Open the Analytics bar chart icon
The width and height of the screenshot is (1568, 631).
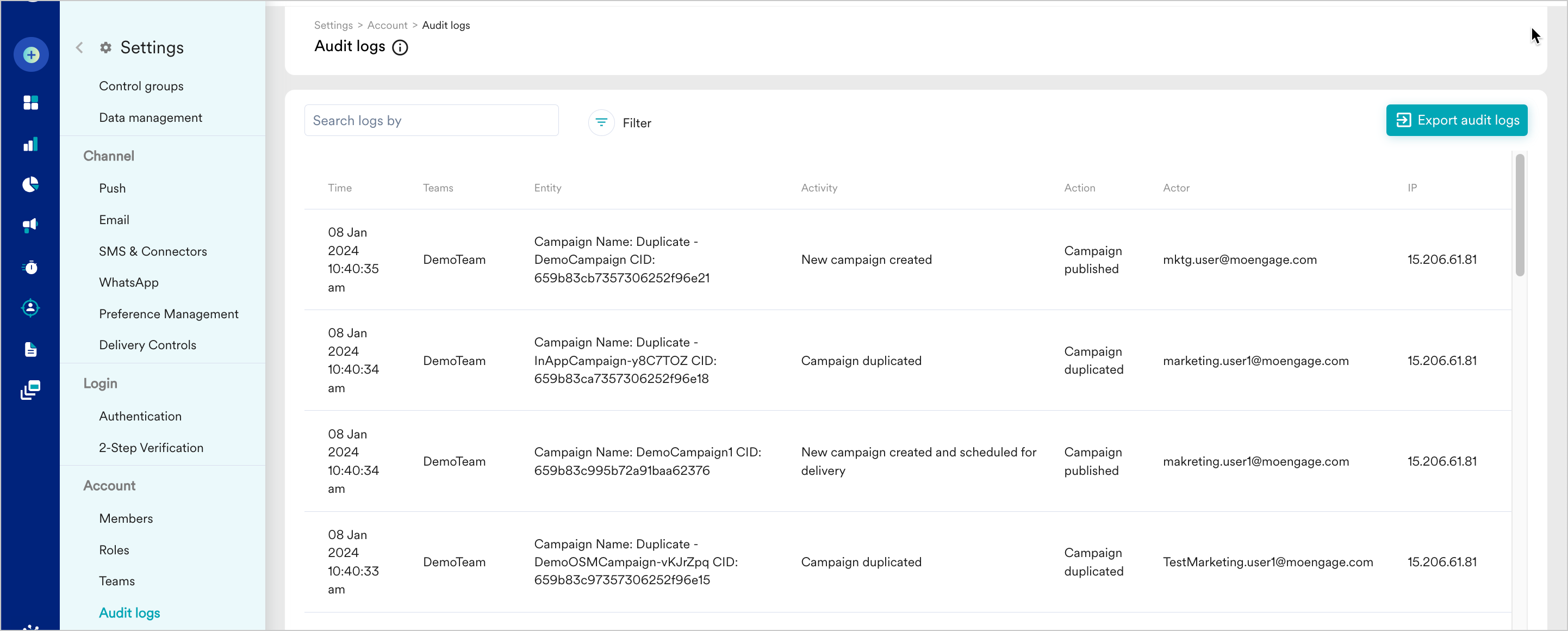pyautogui.click(x=30, y=144)
